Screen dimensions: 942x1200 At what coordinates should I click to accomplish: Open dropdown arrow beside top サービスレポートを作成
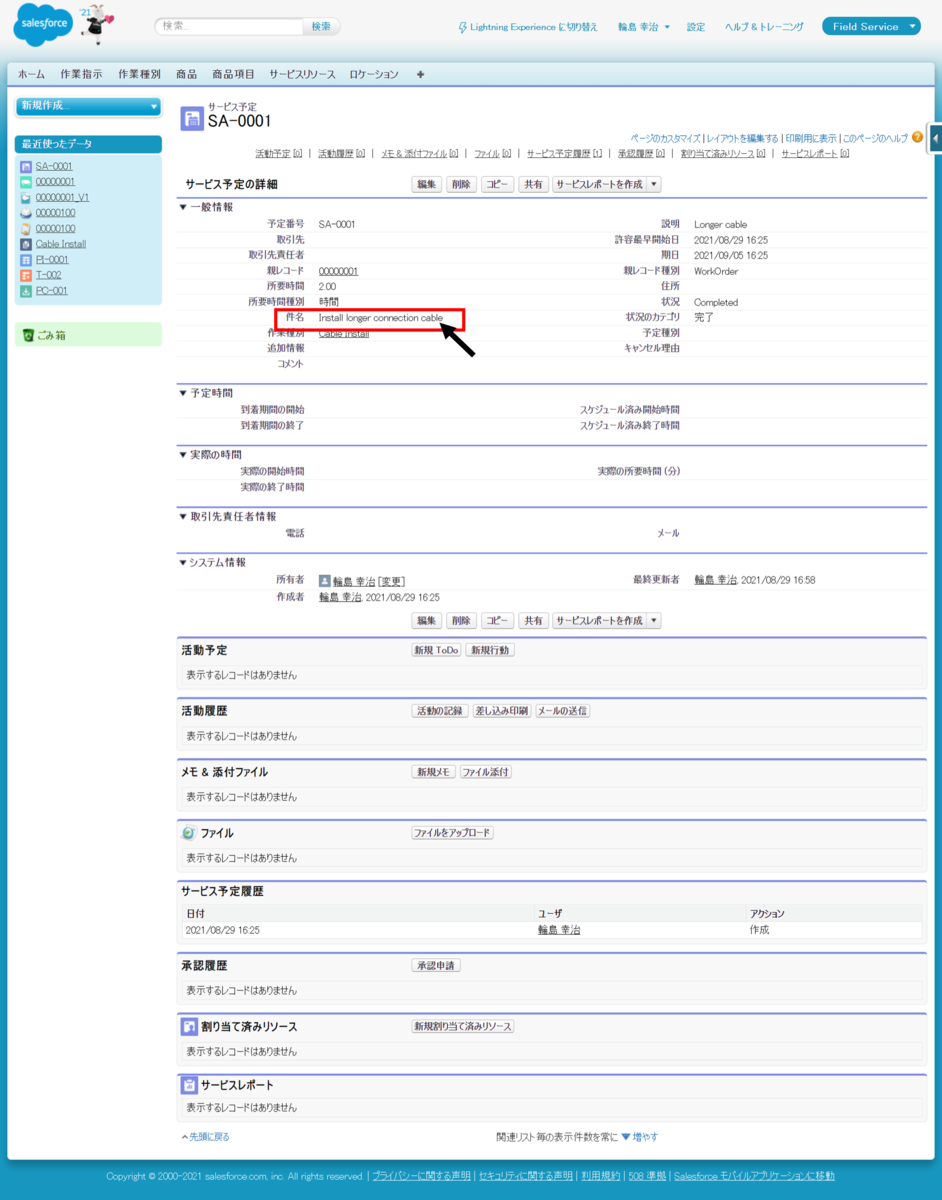tap(655, 184)
